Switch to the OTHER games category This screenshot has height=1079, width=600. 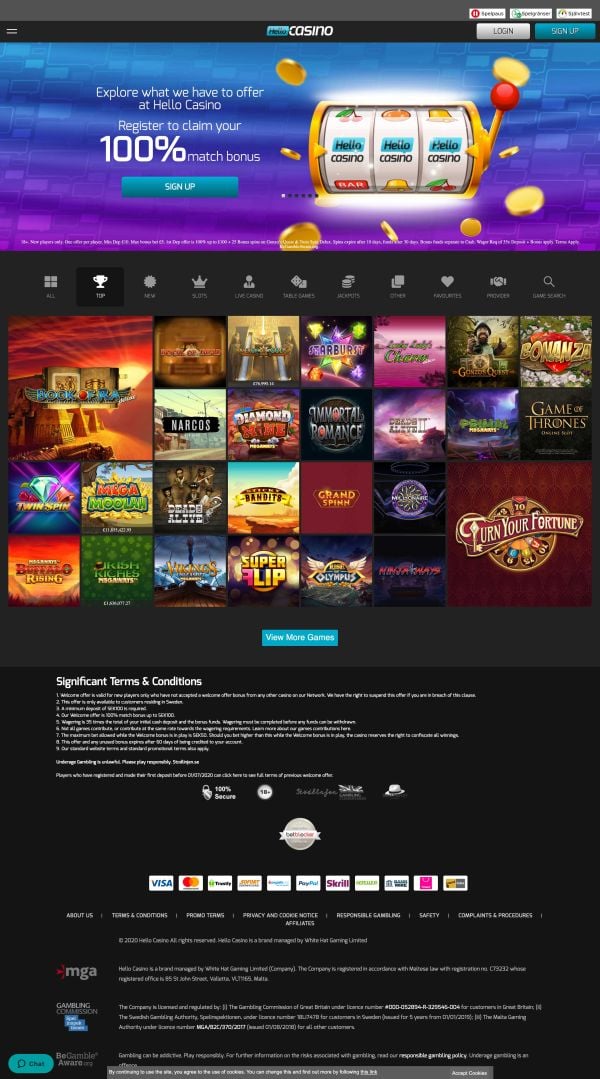coord(398,286)
